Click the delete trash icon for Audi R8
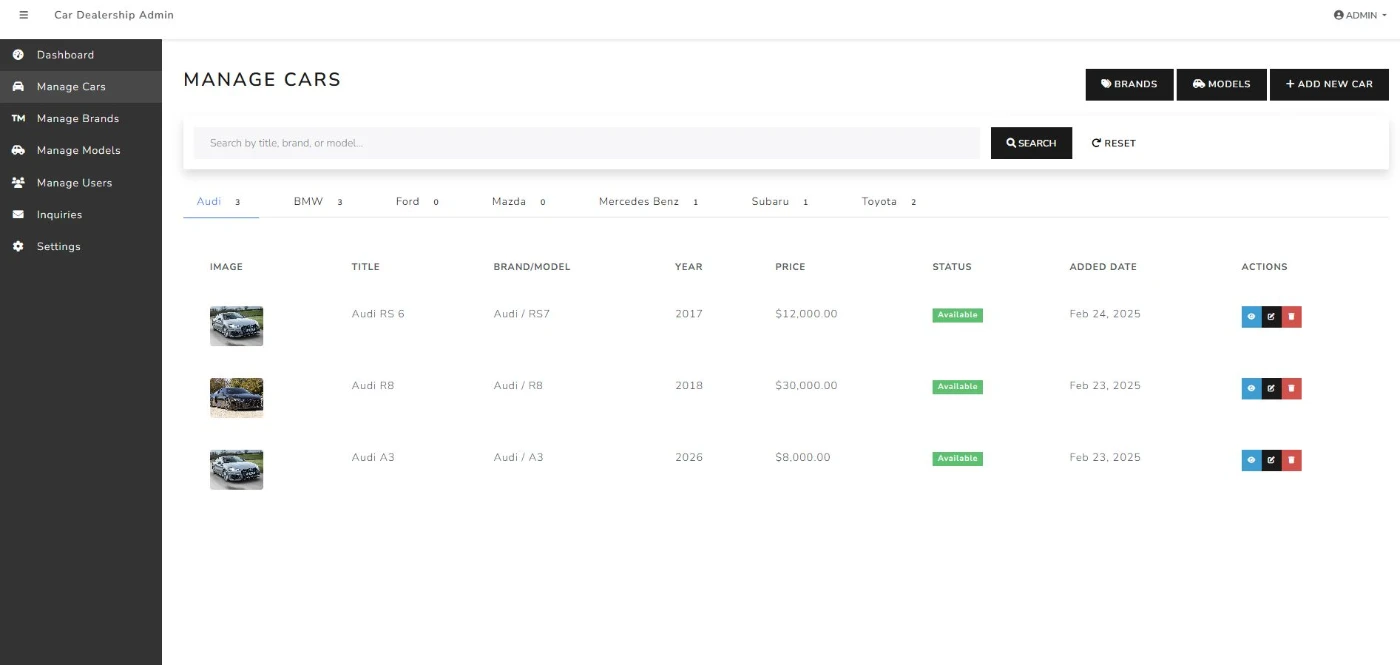The width and height of the screenshot is (1400, 665). pos(1291,389)
